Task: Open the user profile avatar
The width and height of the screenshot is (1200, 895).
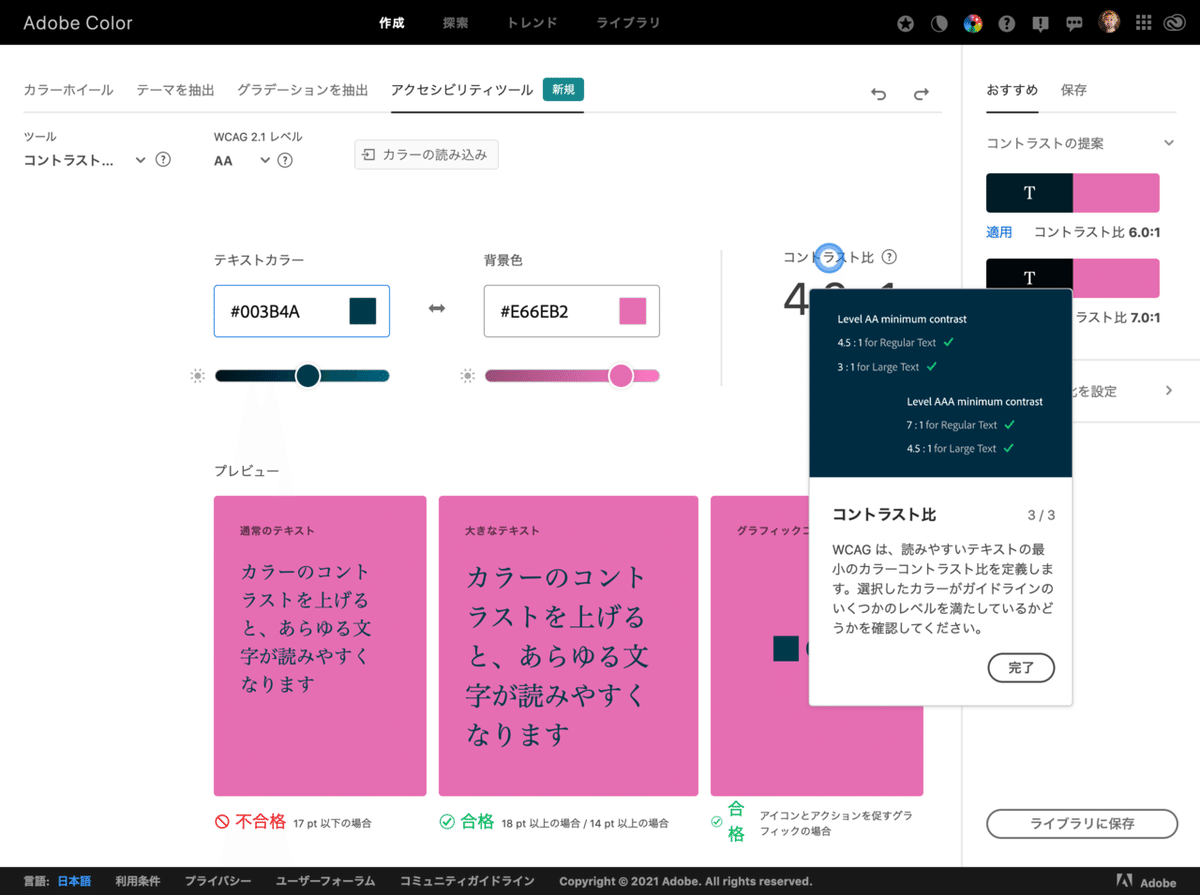Action: point(1109,22)
